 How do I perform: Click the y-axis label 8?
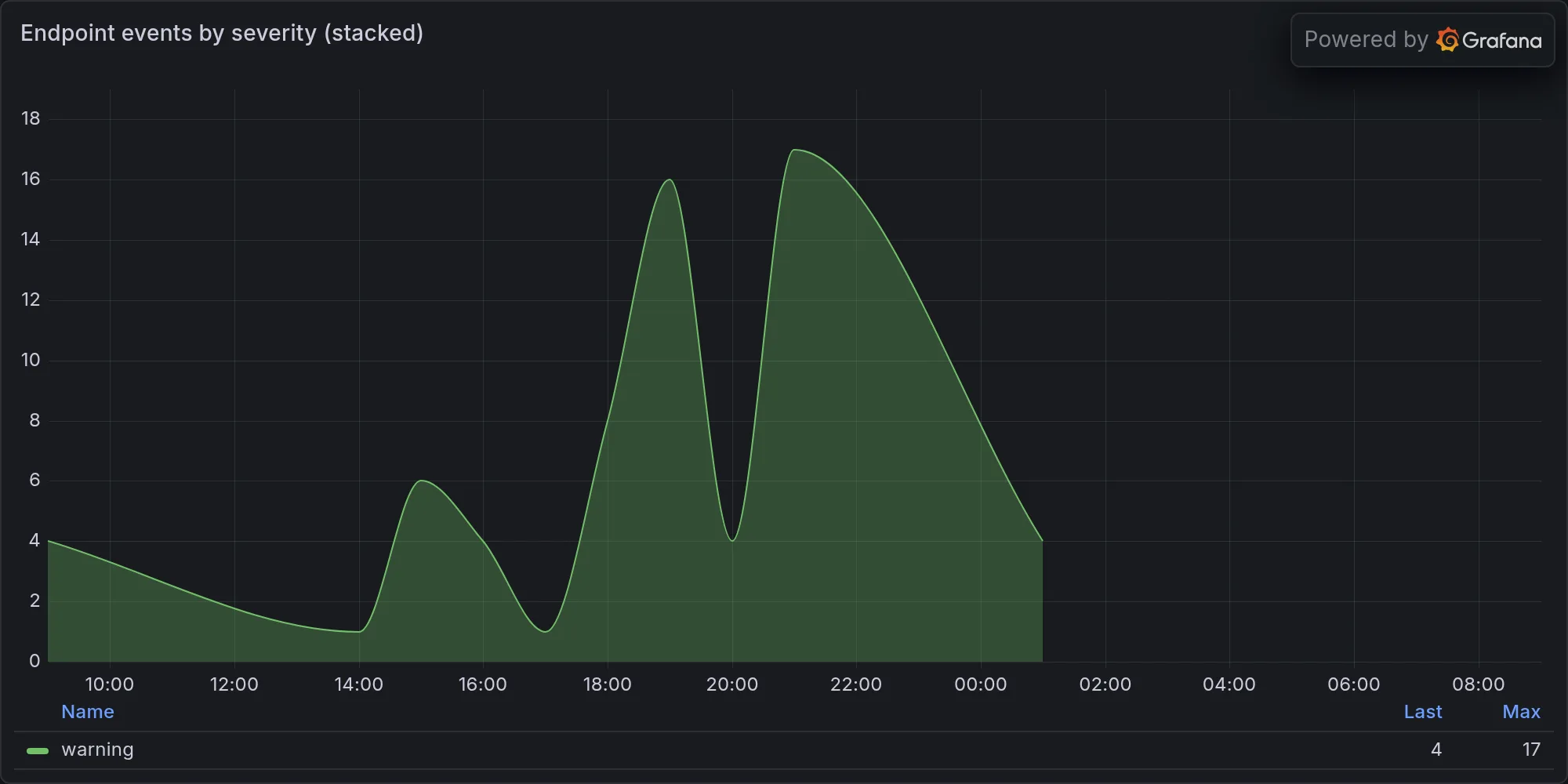(34, 420)
